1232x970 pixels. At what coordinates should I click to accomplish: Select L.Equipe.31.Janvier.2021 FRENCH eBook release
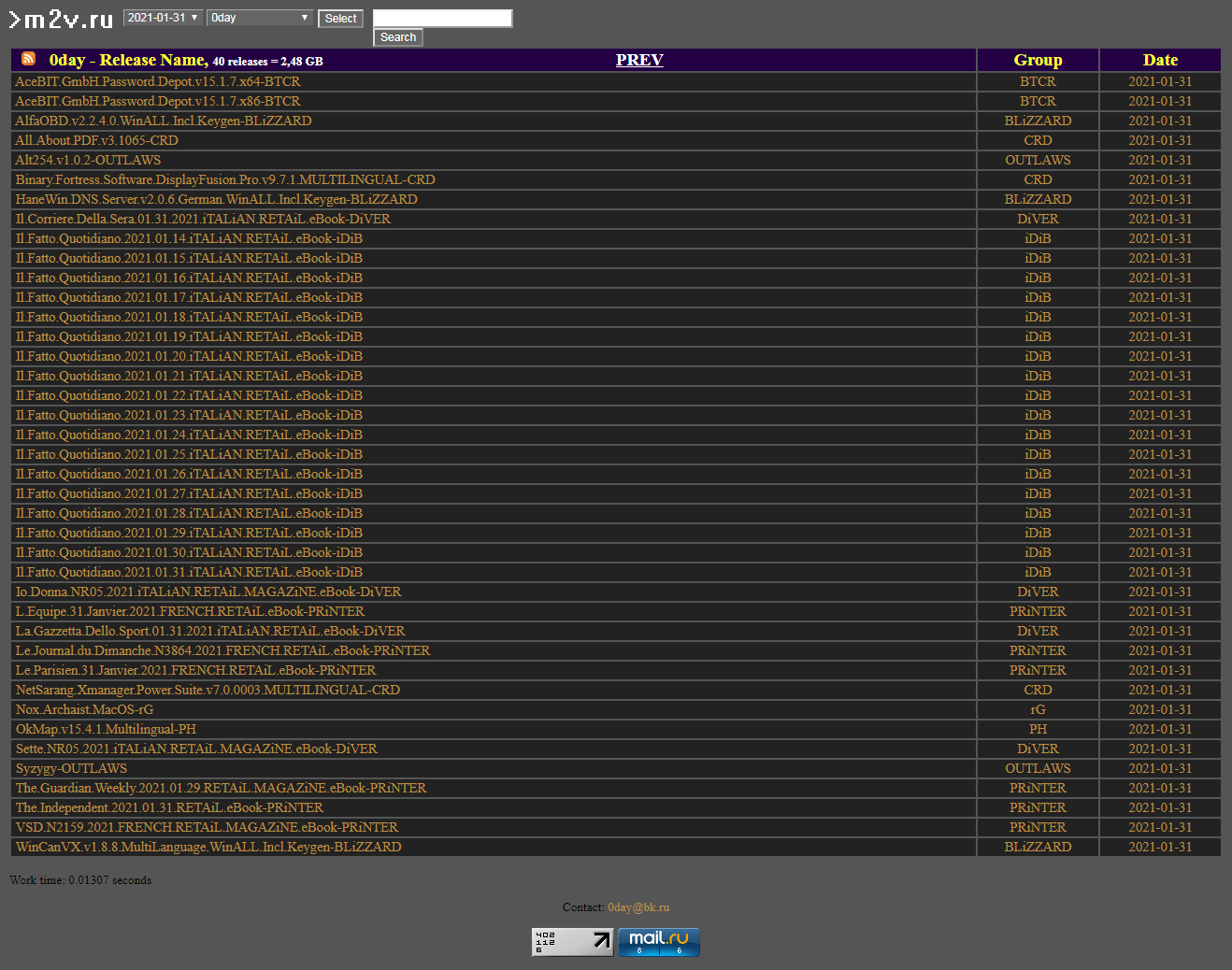pyautogui.click(x=190, y=611)
